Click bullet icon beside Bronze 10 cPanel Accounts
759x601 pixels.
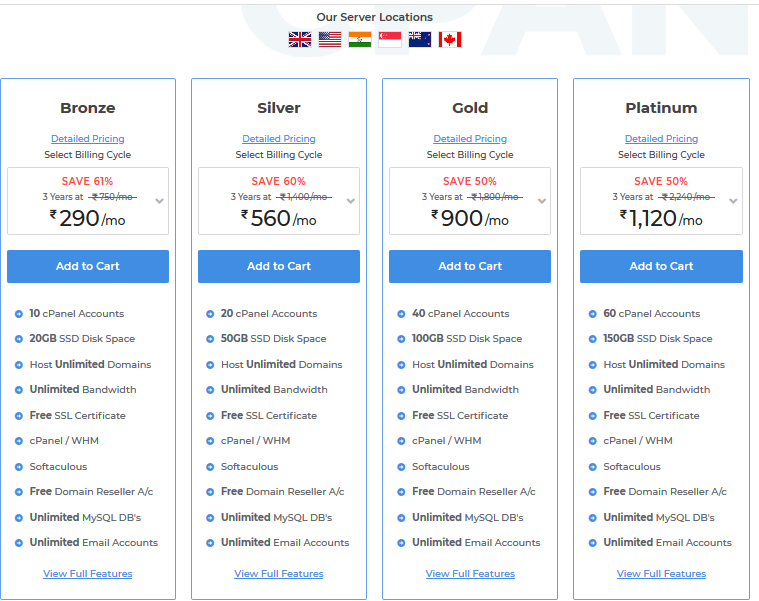(x=19, y=314)
